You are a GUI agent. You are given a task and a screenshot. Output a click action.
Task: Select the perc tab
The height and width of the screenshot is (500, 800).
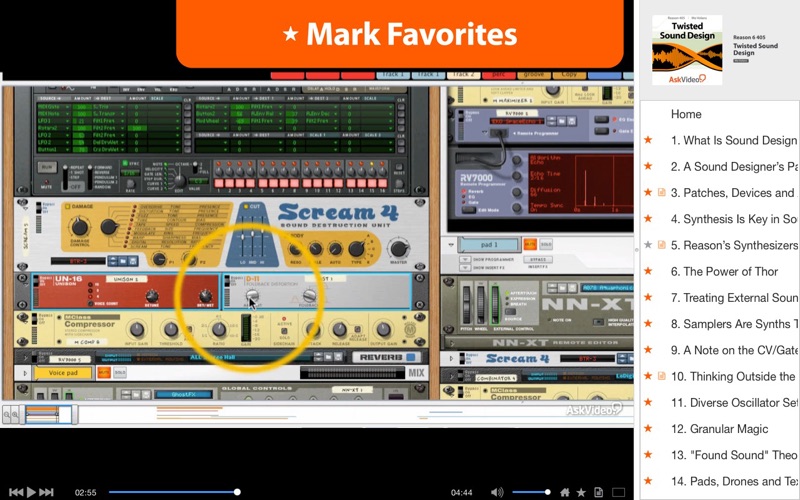click(498, 74)
